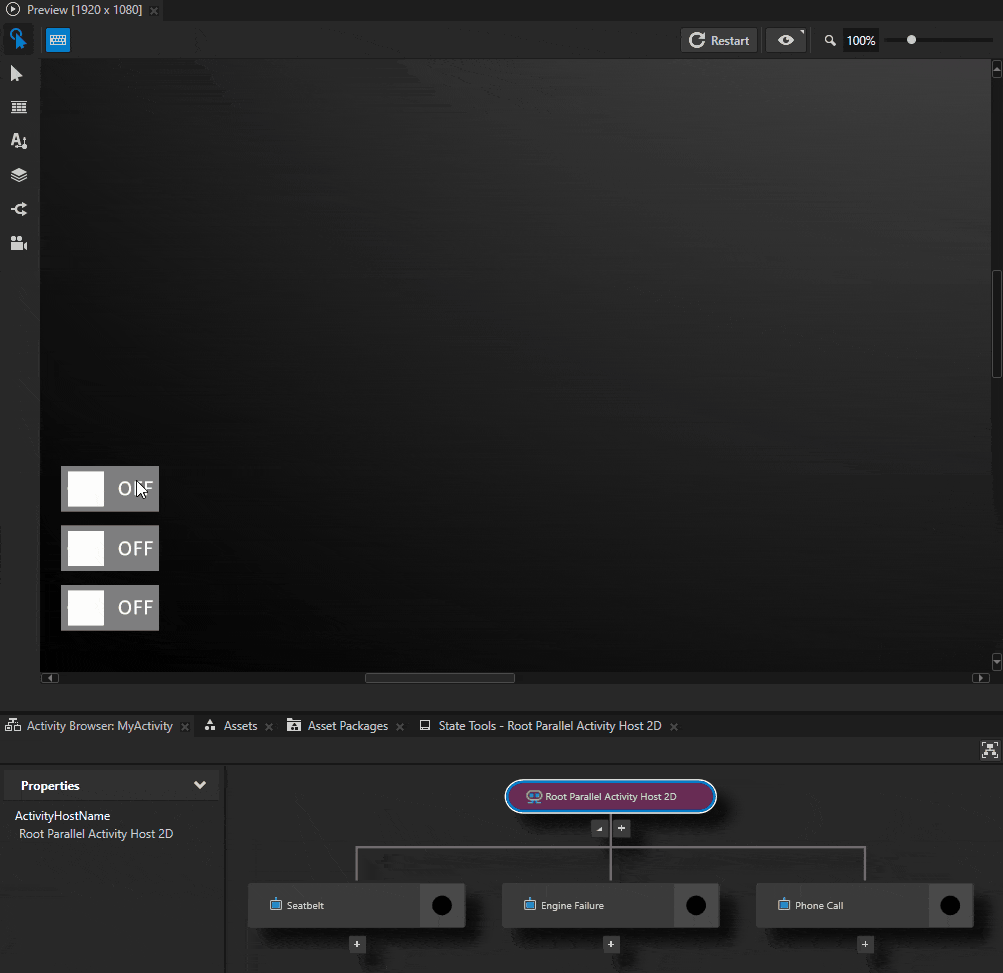The width and height of the screenshot is (1003, 973).
Task: Collapse children under Root Parallel Activity Host
Action: [599, 828]
